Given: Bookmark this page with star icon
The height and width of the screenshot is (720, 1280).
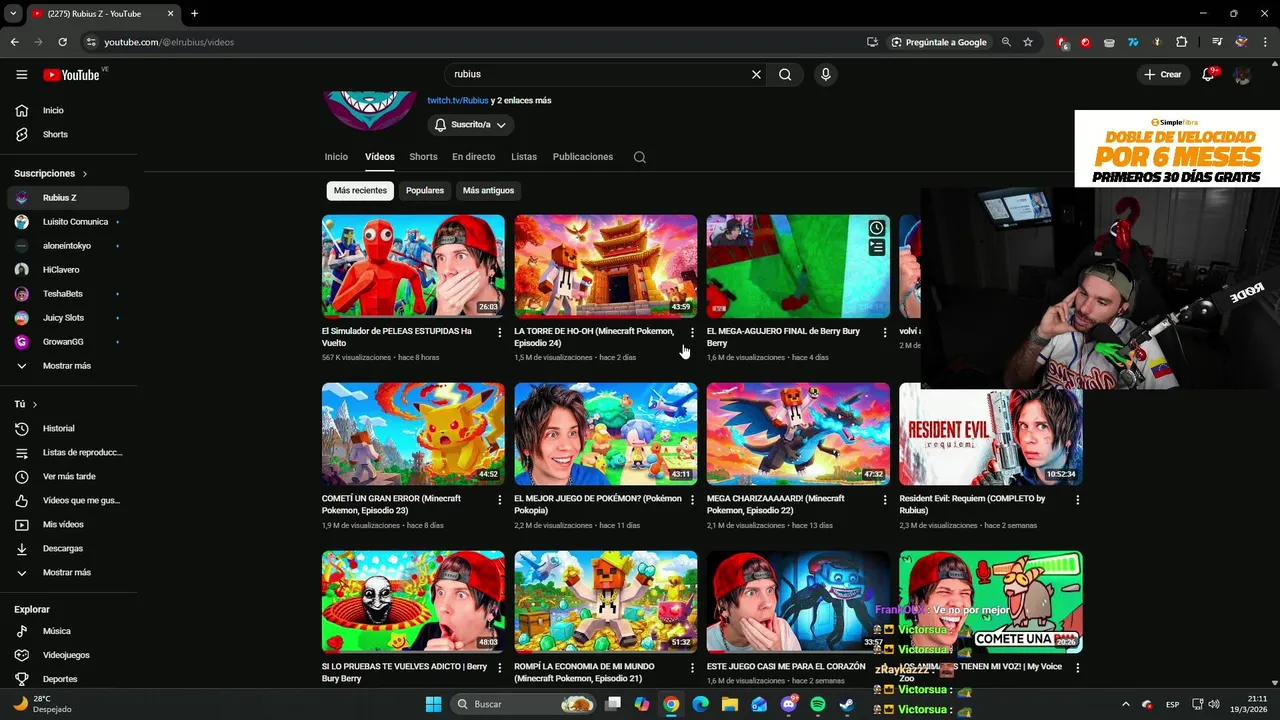Looking at the screenshot, I should point(1027,42).
